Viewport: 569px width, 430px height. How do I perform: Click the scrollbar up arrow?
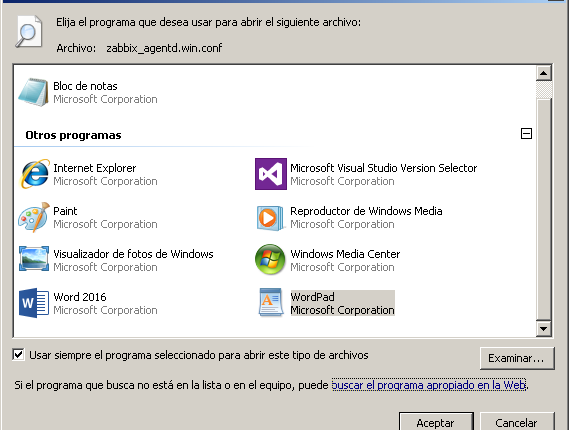click(x=544, y=73)
